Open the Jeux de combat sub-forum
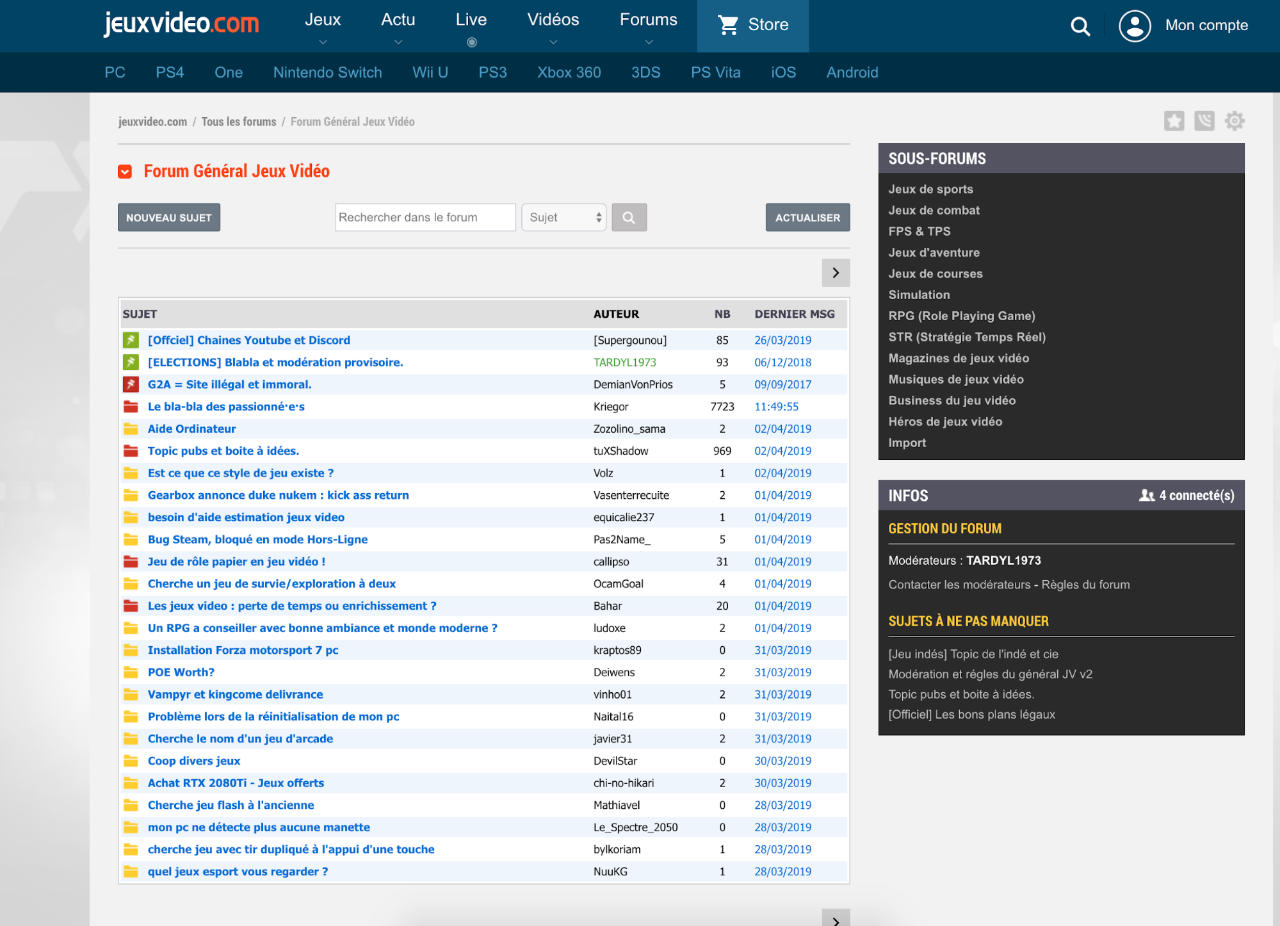1280x926 pixels. tap(934, 210)
